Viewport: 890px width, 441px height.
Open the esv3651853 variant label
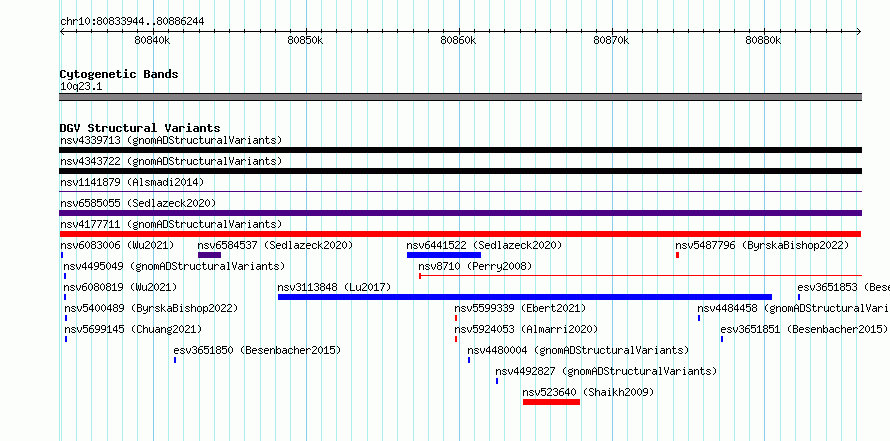843,287
